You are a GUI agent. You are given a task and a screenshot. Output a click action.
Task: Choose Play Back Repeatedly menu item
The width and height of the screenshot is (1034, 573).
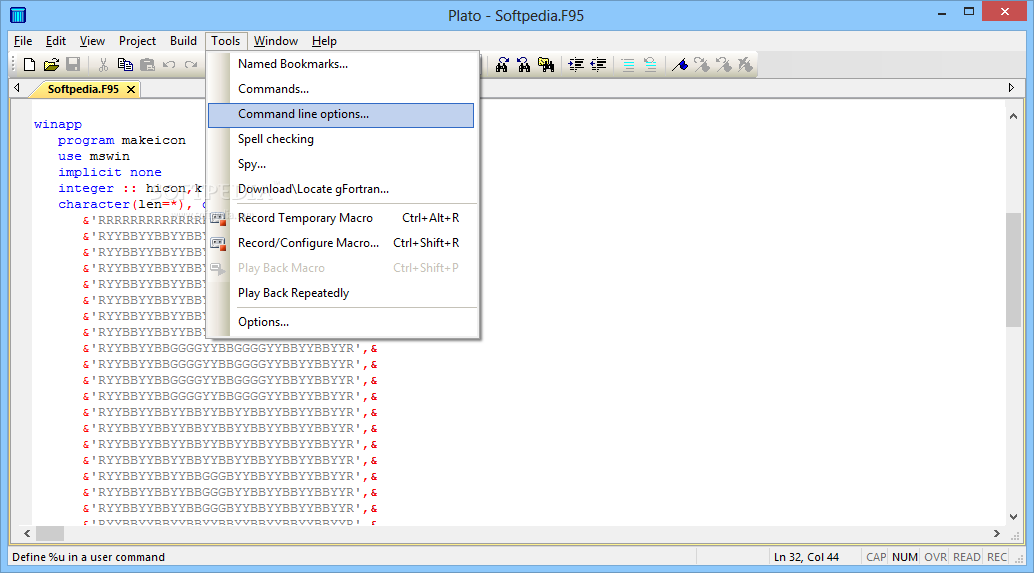tap(341, 293)
